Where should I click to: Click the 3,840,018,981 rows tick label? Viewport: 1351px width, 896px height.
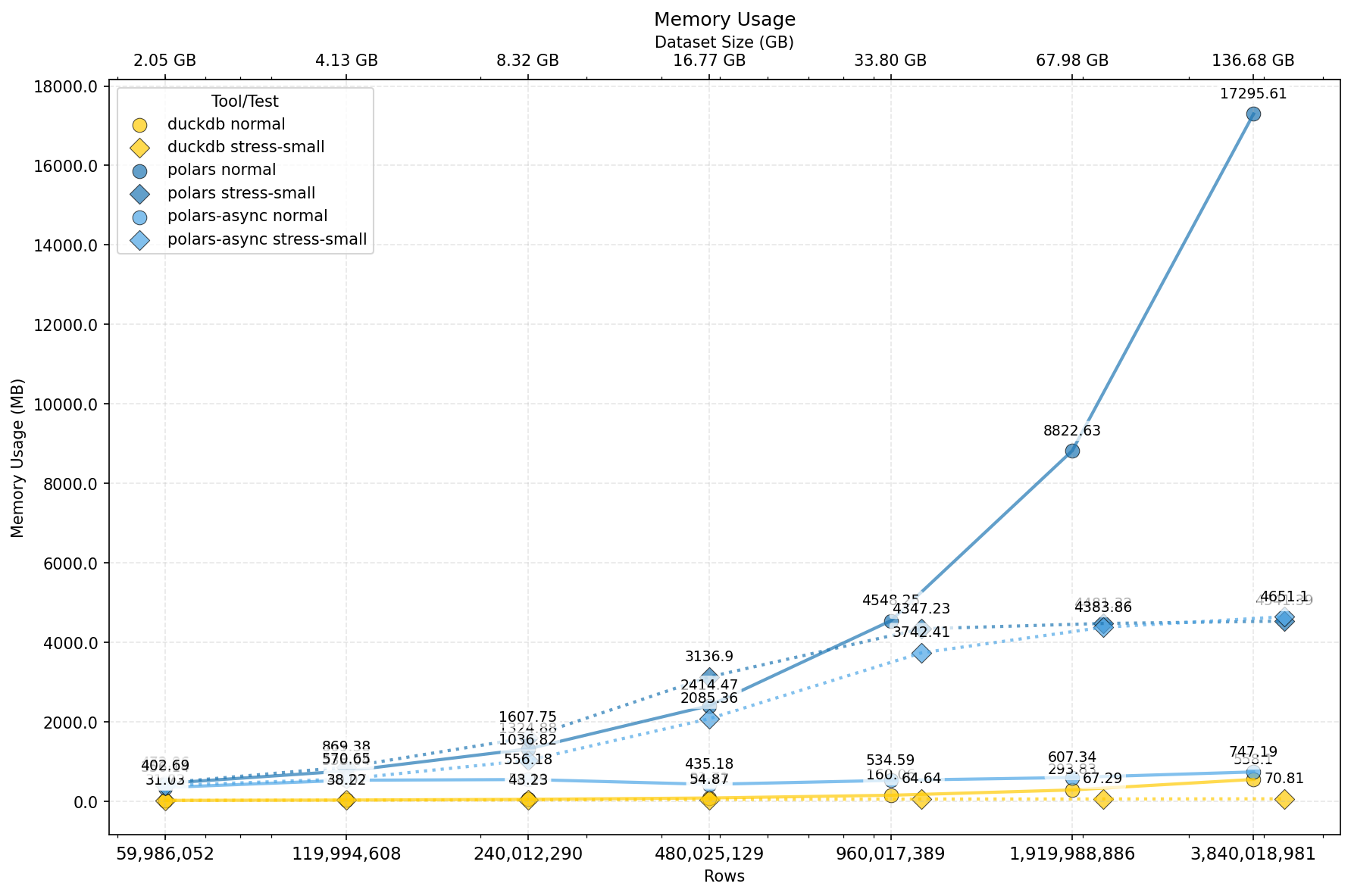[1253, 854]
